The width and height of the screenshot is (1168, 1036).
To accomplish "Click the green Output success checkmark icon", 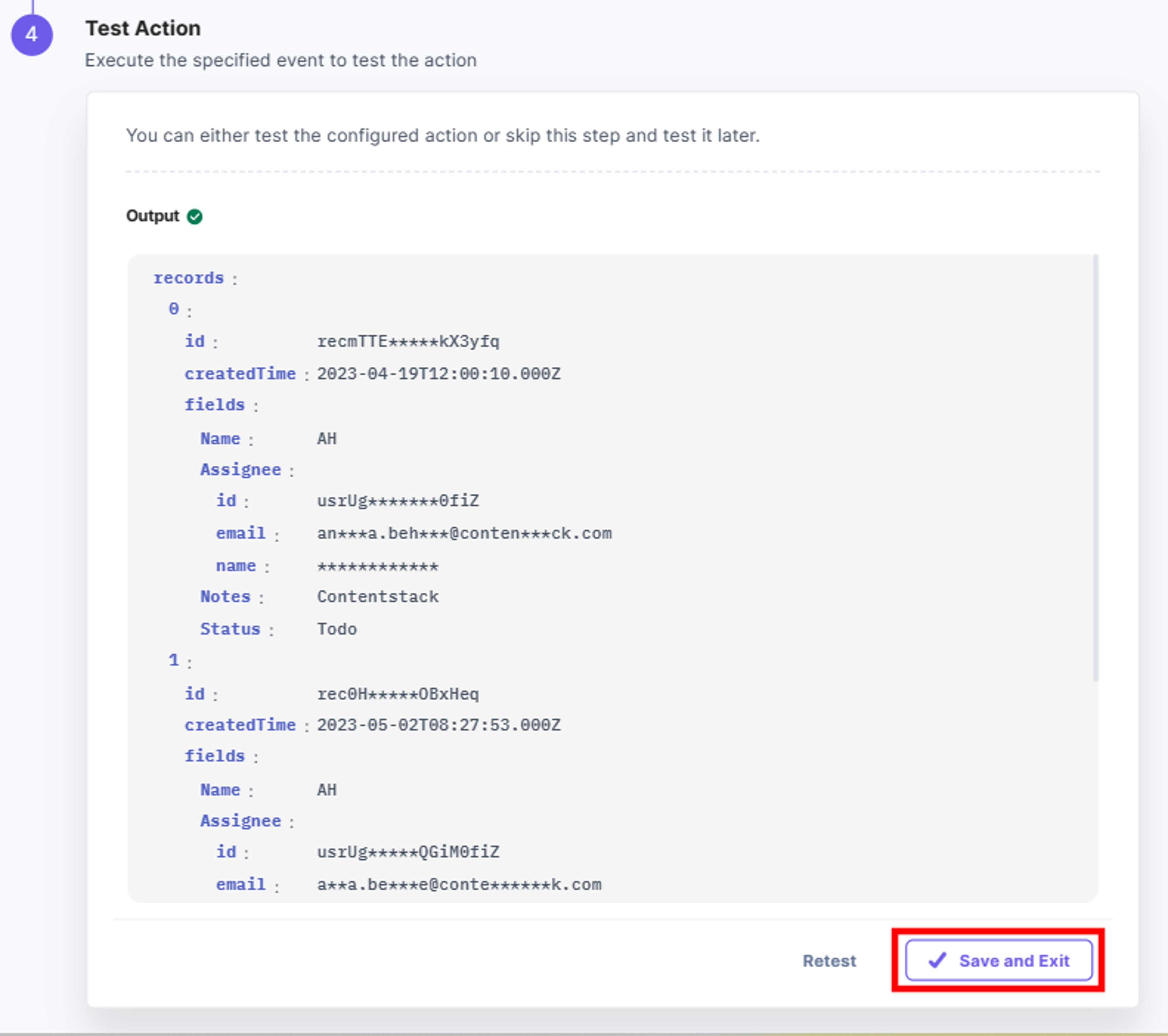I will (195, 217).
